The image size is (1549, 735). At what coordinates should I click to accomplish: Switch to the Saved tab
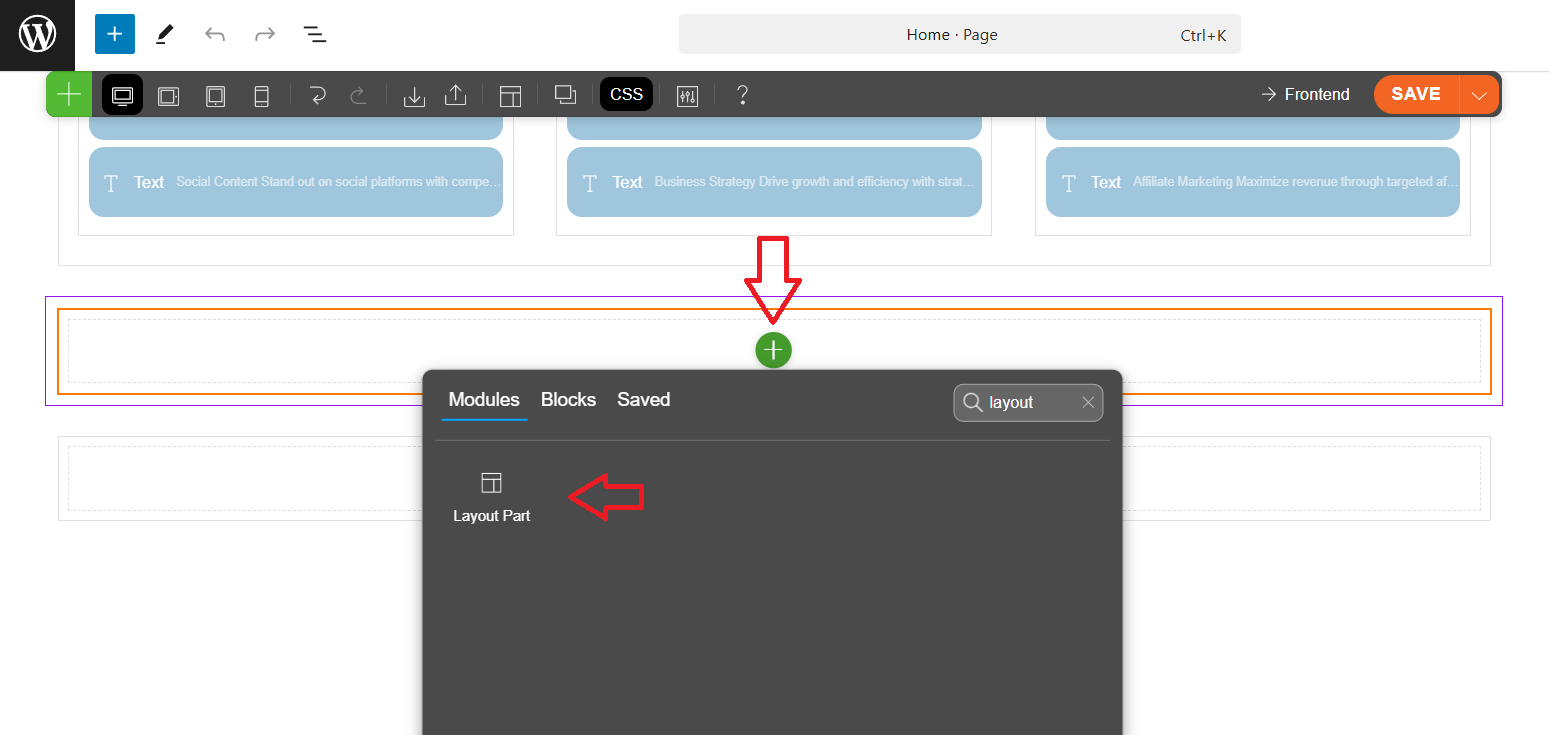(643, 400)
